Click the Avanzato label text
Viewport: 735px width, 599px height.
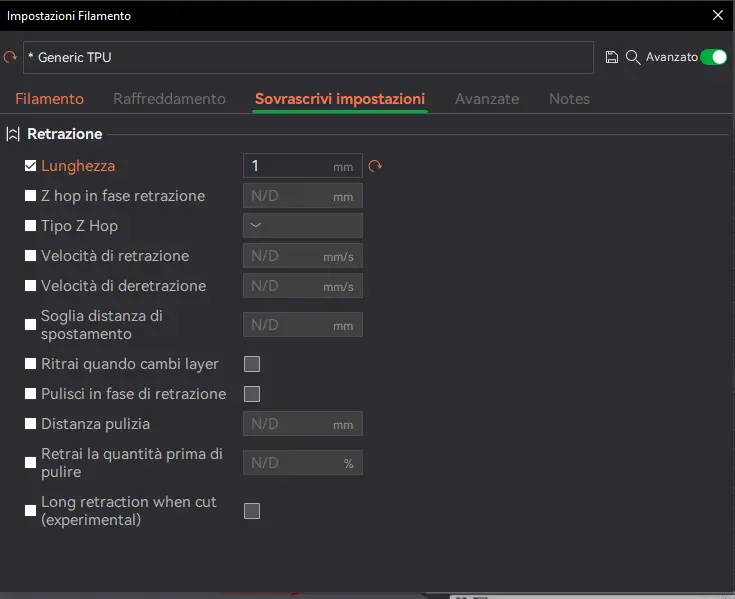[x=672, y=57]
